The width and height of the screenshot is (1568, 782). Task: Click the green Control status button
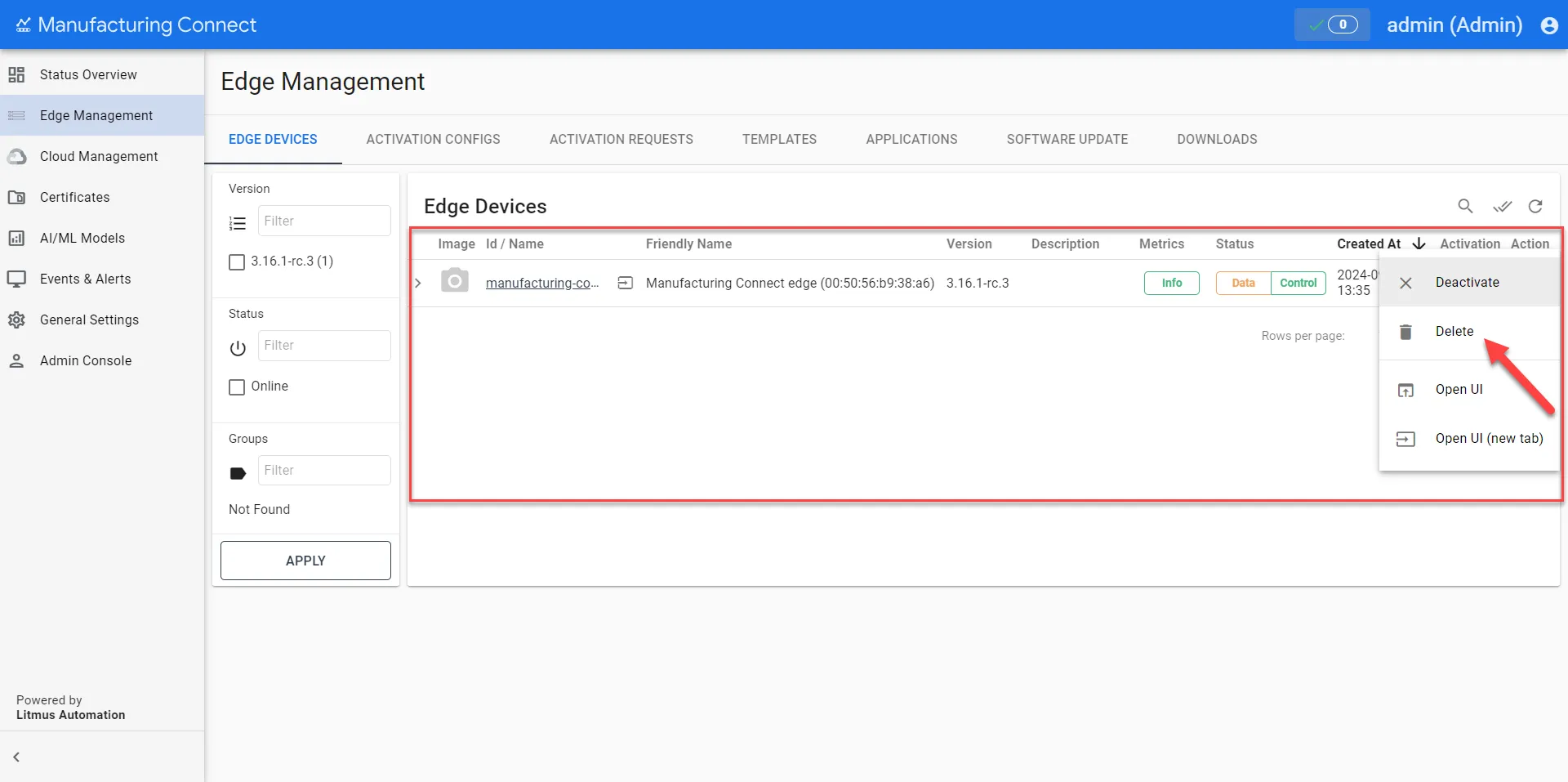(x=1298, y=283)
